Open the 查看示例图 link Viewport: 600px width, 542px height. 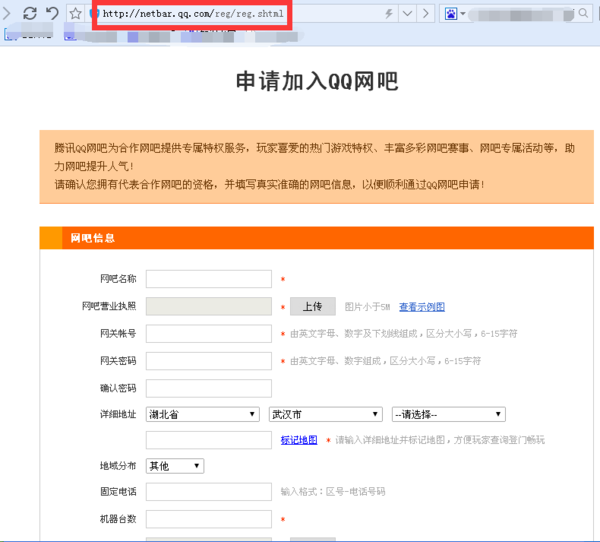tap(422, 307)
